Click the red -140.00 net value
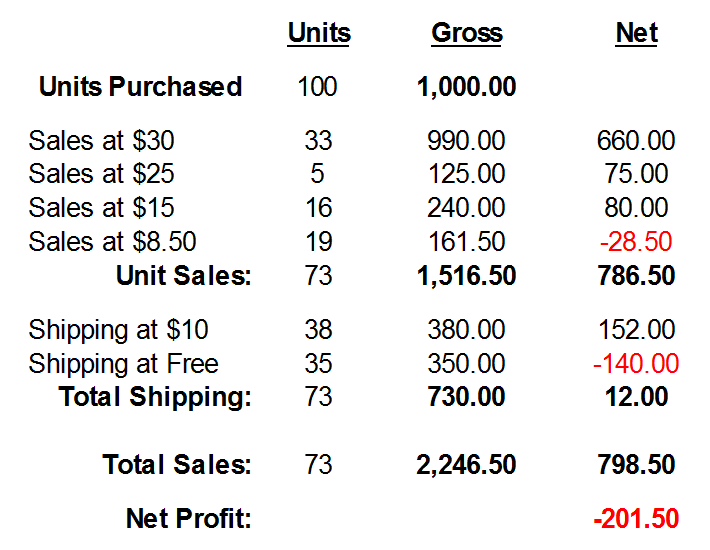The height and width of the screenshot is (550, 710). pos(636,363)
